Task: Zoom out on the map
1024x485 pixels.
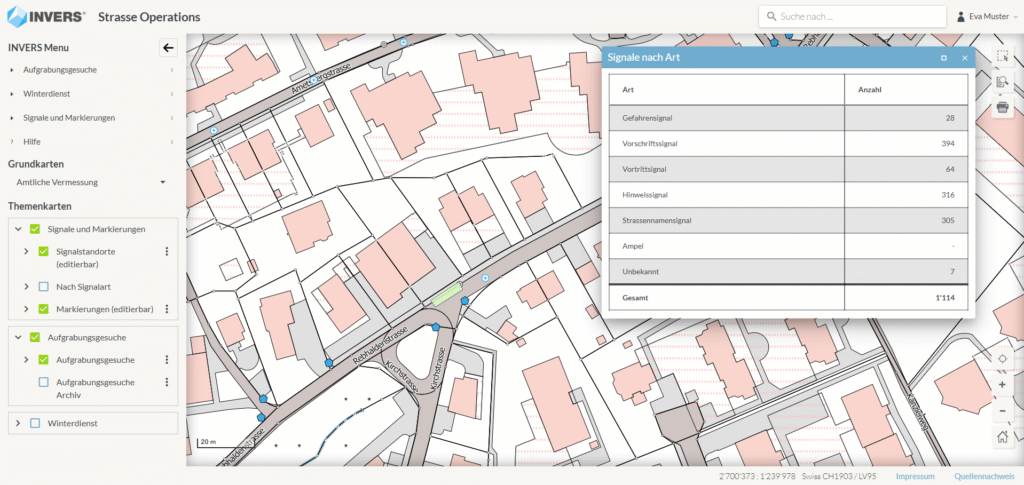Action: pyautogui.click(x=1002, y=411)
